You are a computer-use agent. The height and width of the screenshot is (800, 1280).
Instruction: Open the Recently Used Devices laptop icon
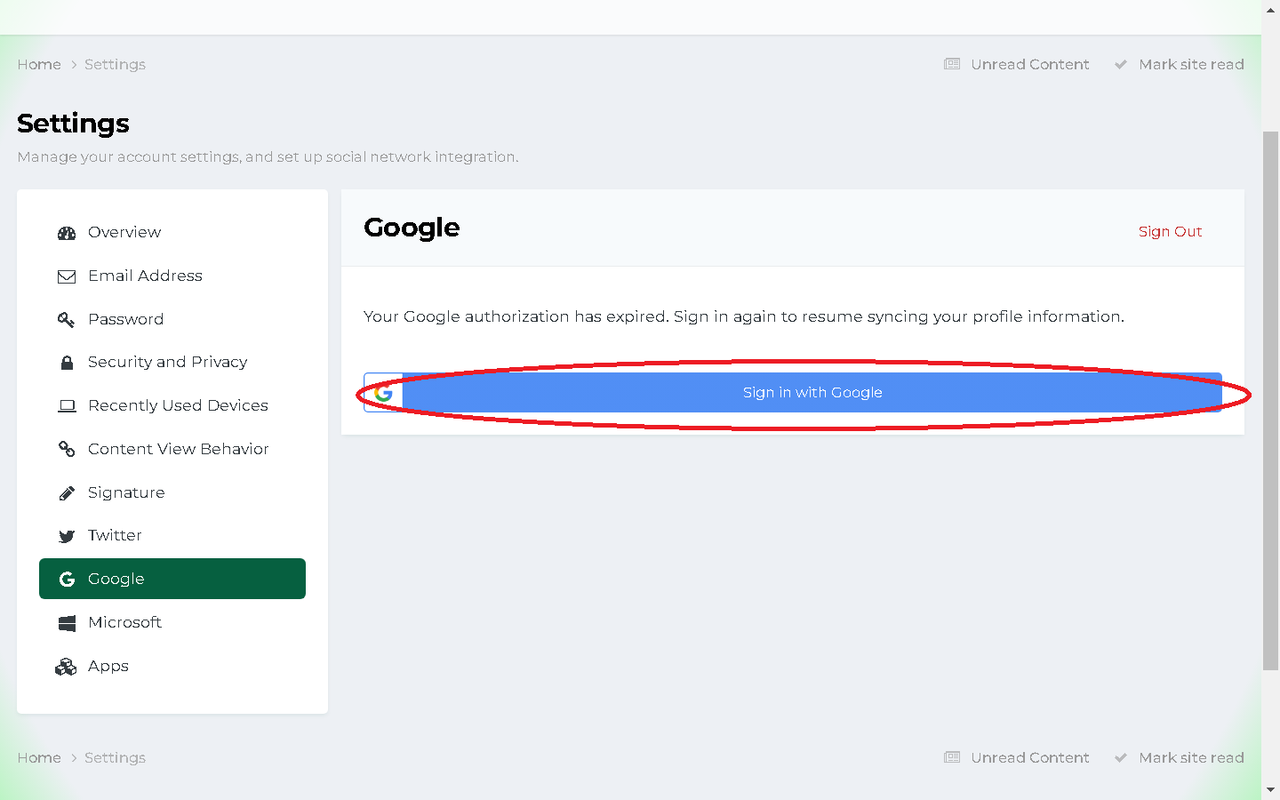[67, 406]
